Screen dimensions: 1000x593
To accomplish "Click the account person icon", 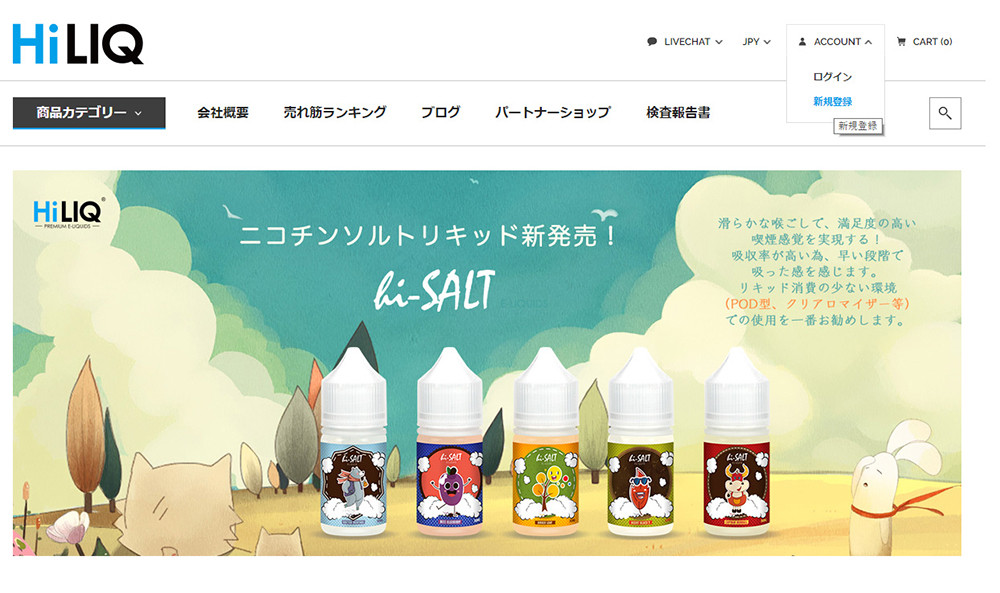I will (802, 41).
